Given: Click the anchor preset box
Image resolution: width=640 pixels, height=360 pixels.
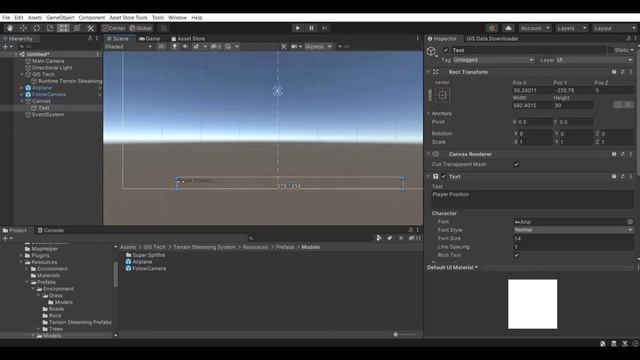Looking at the screenshot, I should click(442, 96).
